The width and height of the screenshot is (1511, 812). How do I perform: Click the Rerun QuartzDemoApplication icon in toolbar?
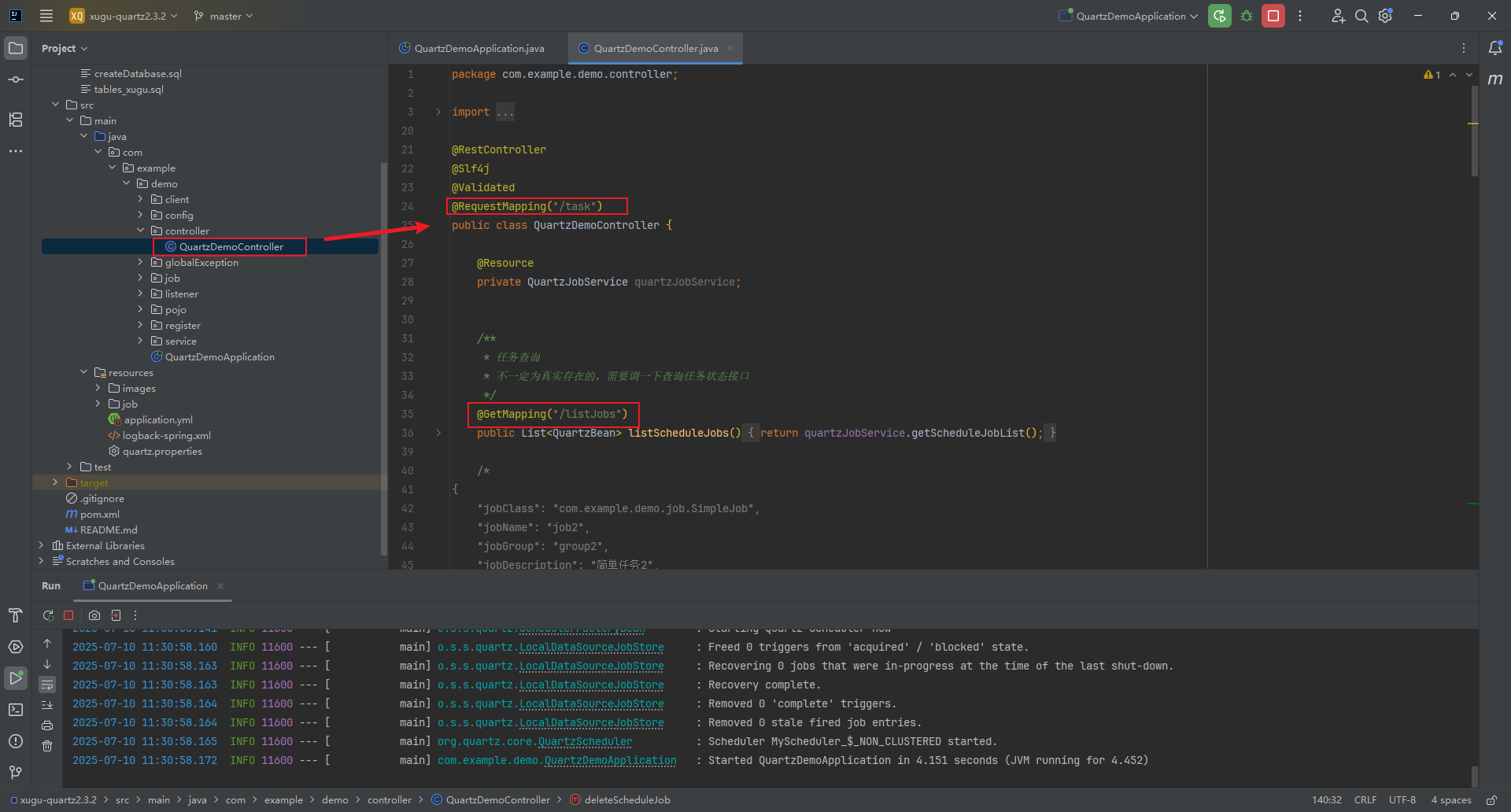click(1219, 16)
